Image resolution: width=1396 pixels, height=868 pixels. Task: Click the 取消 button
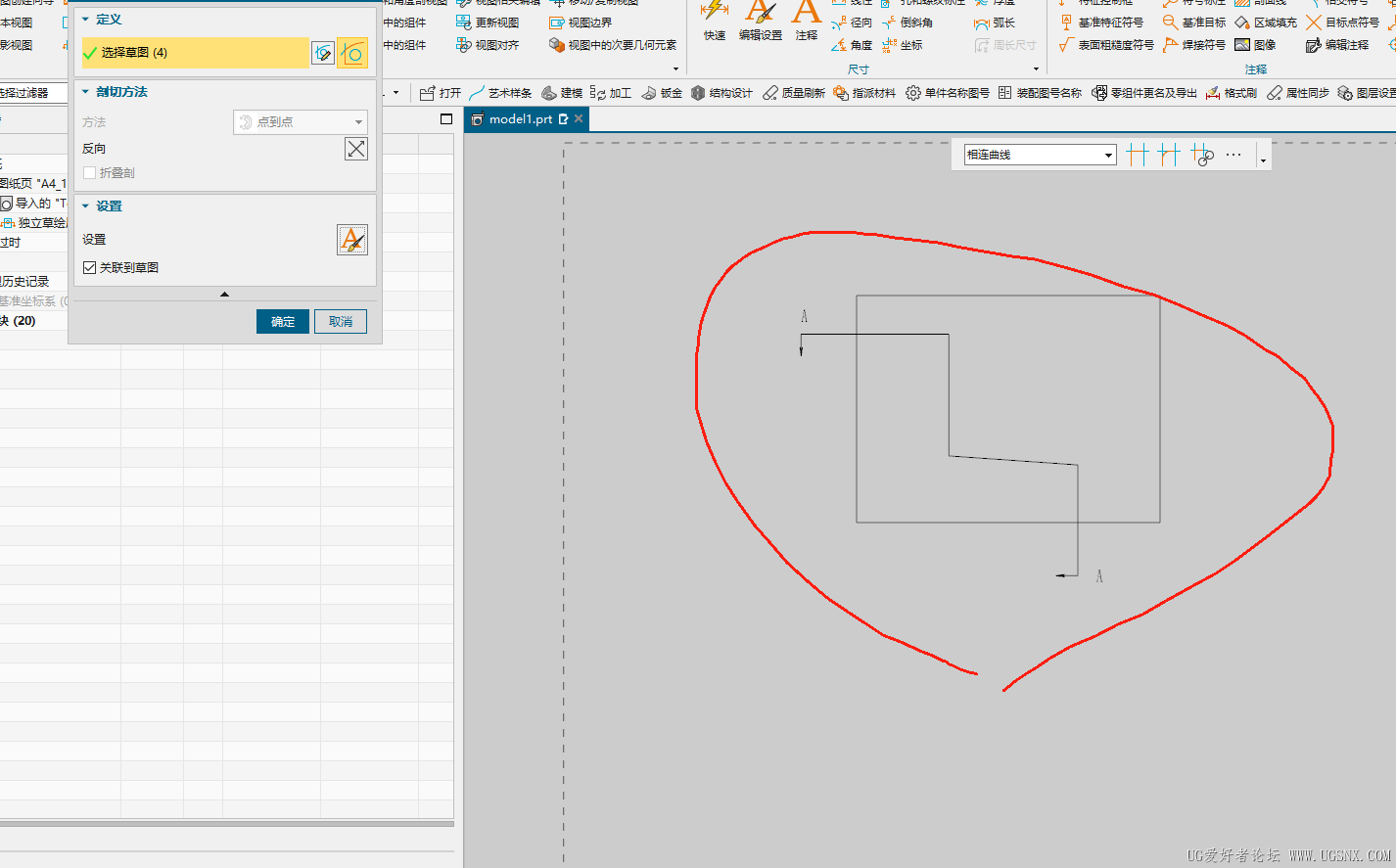click(341, 322)
